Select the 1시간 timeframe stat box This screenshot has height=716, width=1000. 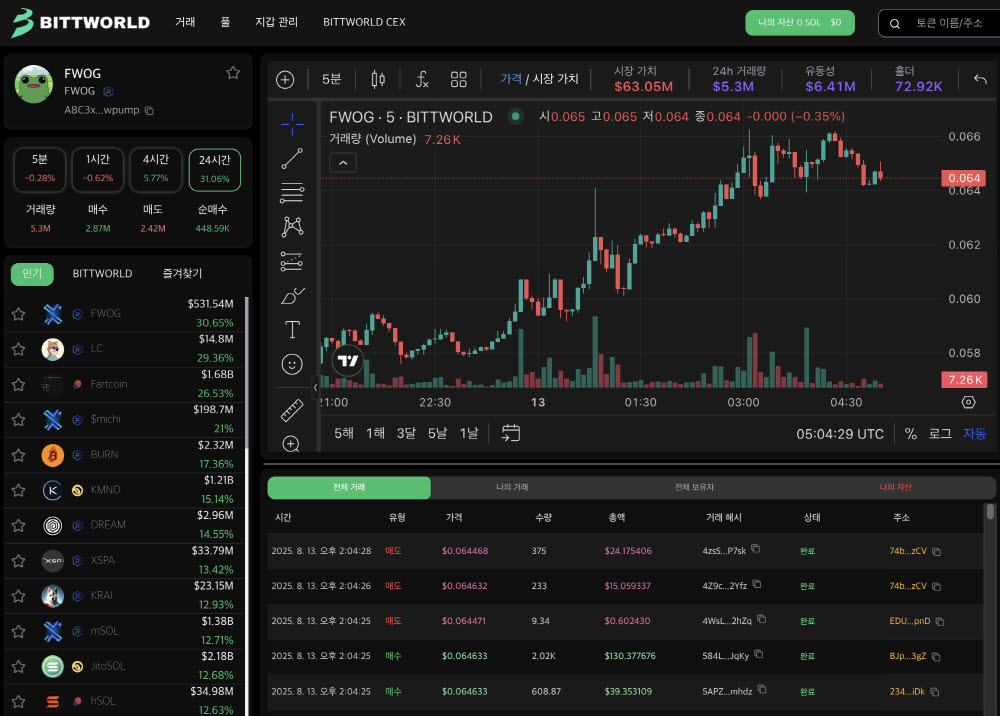98,169
